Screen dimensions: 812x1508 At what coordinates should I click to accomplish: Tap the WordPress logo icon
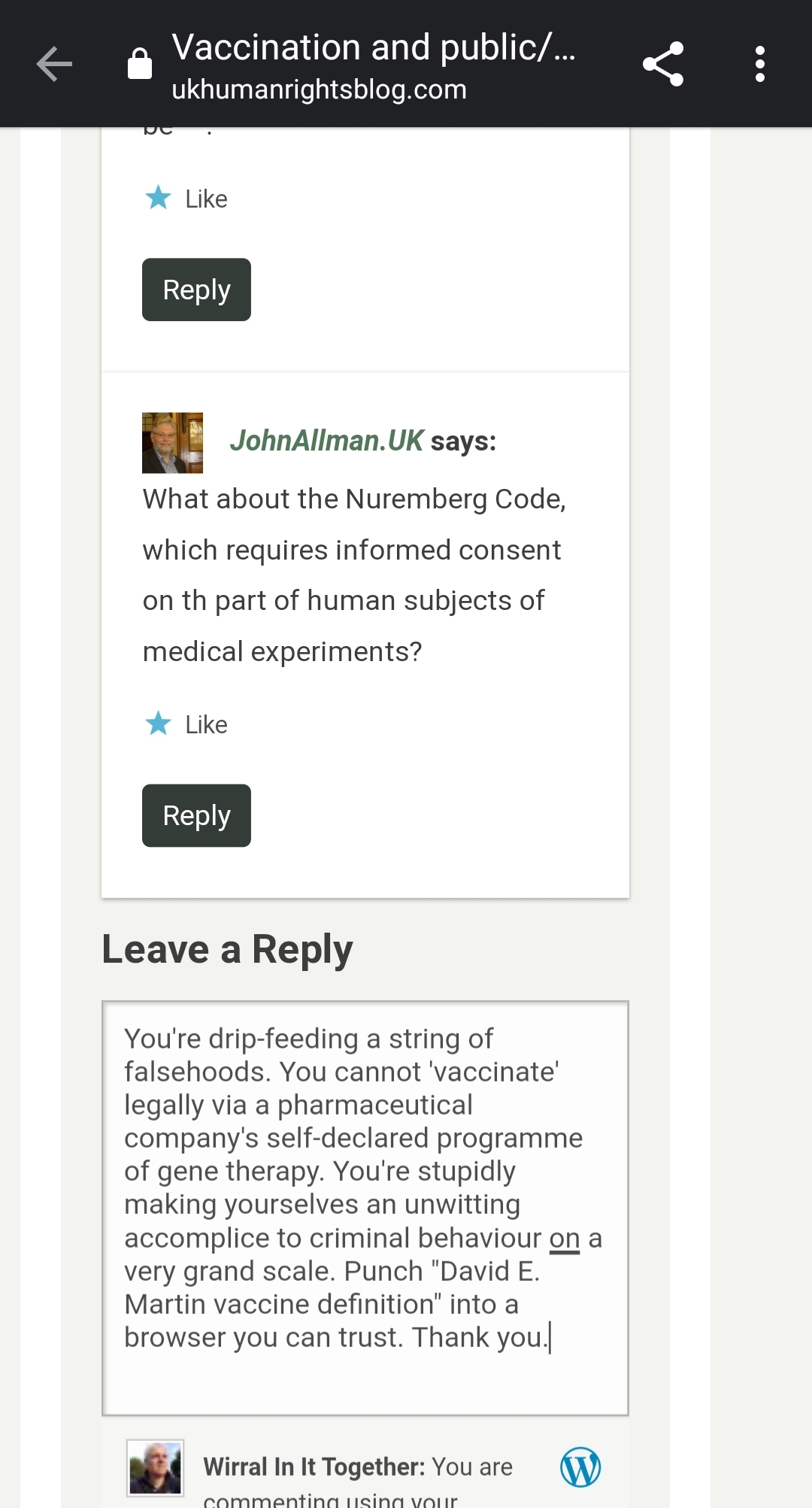tap(580, 1467)
